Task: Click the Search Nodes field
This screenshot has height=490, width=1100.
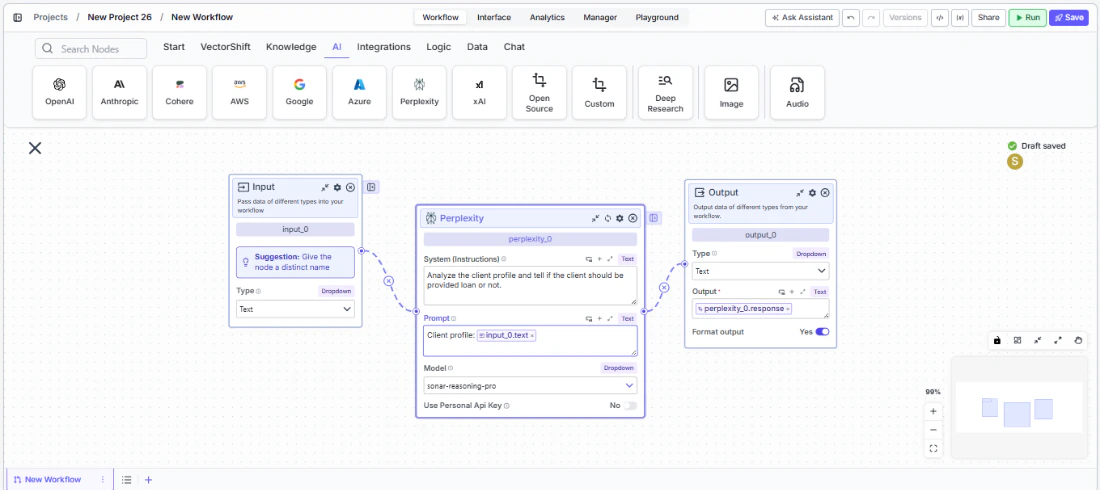Action: coord(91,48)
